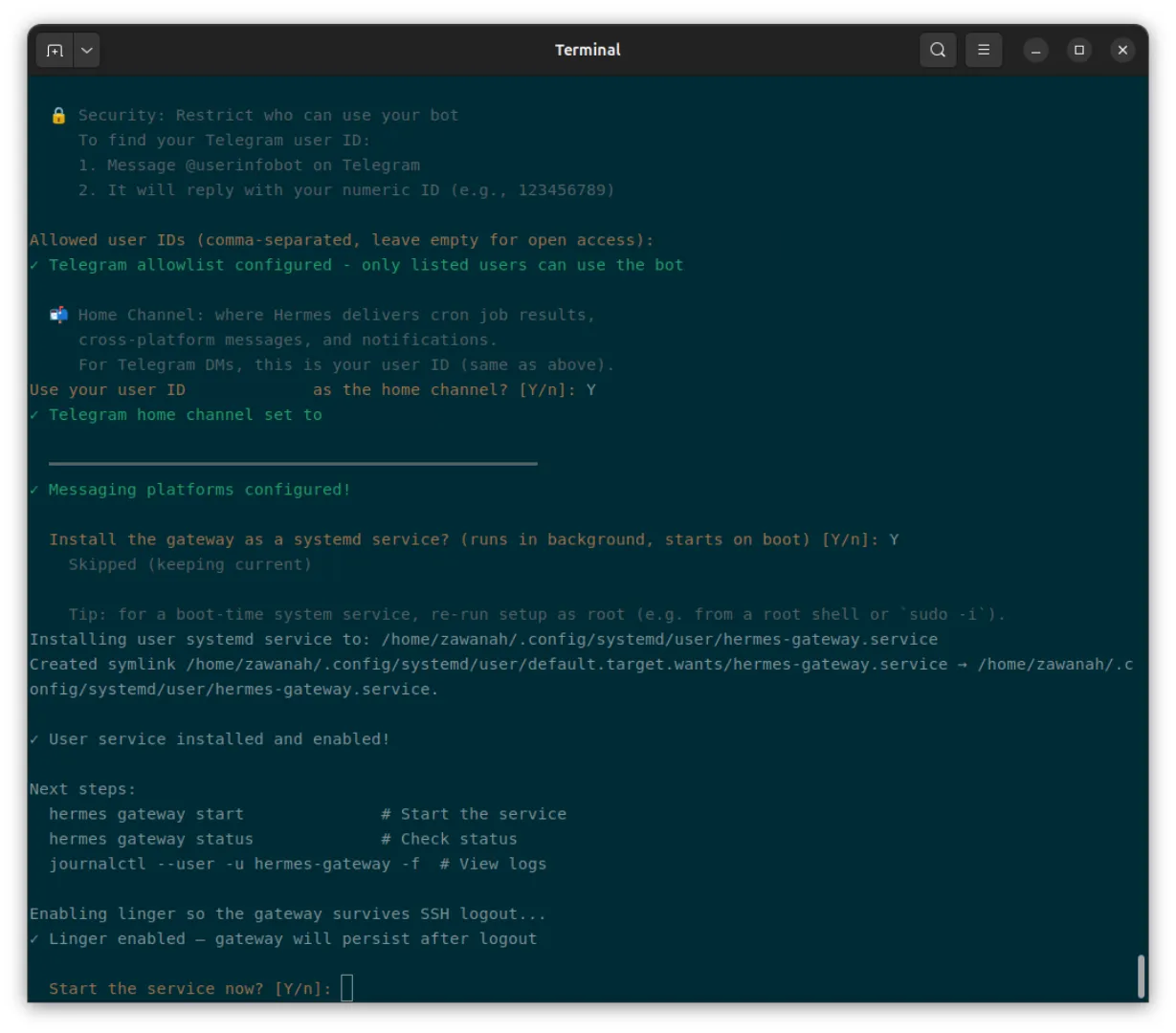
Task: Minimize the Terminal window
Action: coord(1035,51)
